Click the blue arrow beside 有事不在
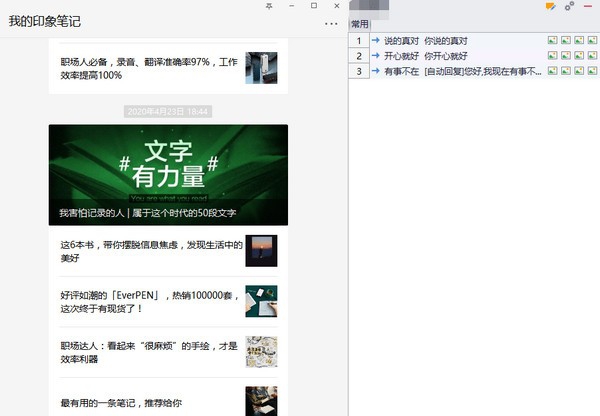Image resolution: width=600 pixels, height=416 pixels. [376, 71]
